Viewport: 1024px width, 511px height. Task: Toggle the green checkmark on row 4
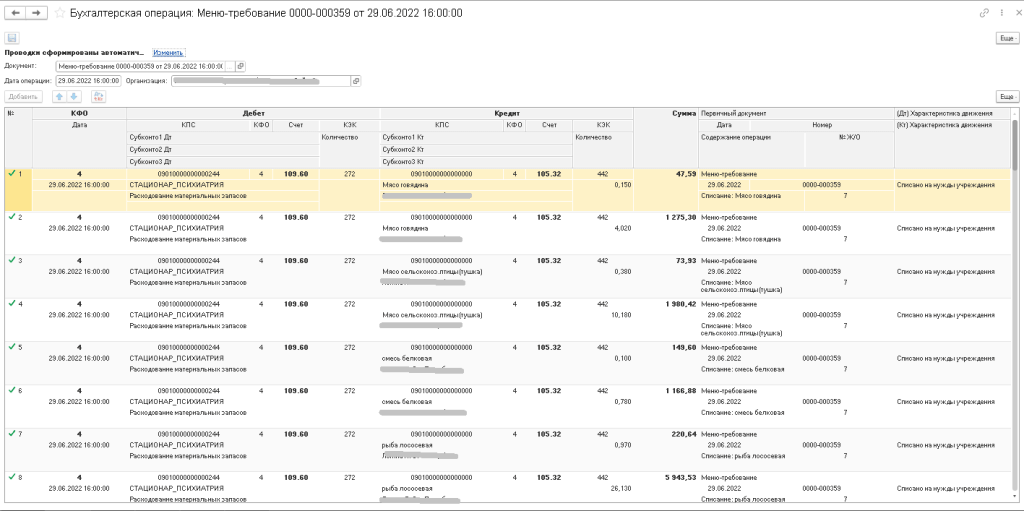pos(11,303)
